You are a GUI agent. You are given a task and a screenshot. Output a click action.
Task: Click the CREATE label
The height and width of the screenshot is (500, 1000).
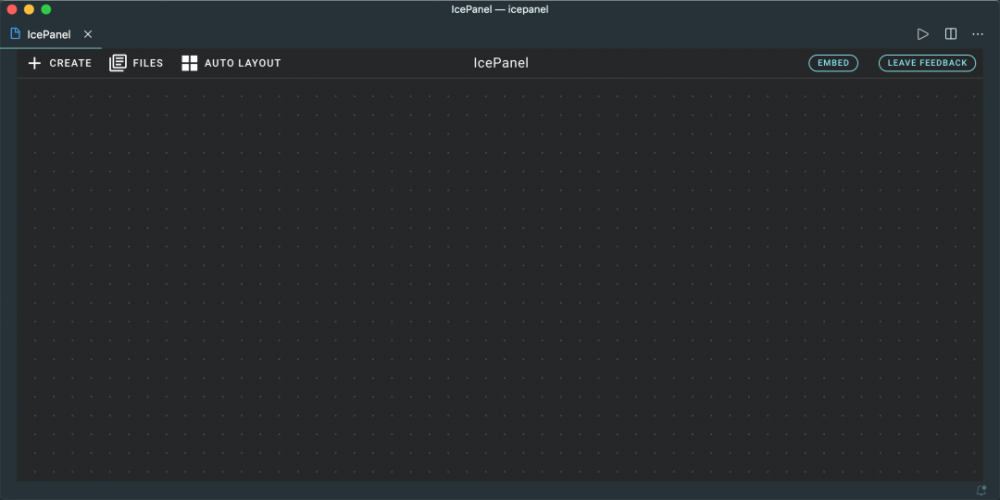coord(71,63)
